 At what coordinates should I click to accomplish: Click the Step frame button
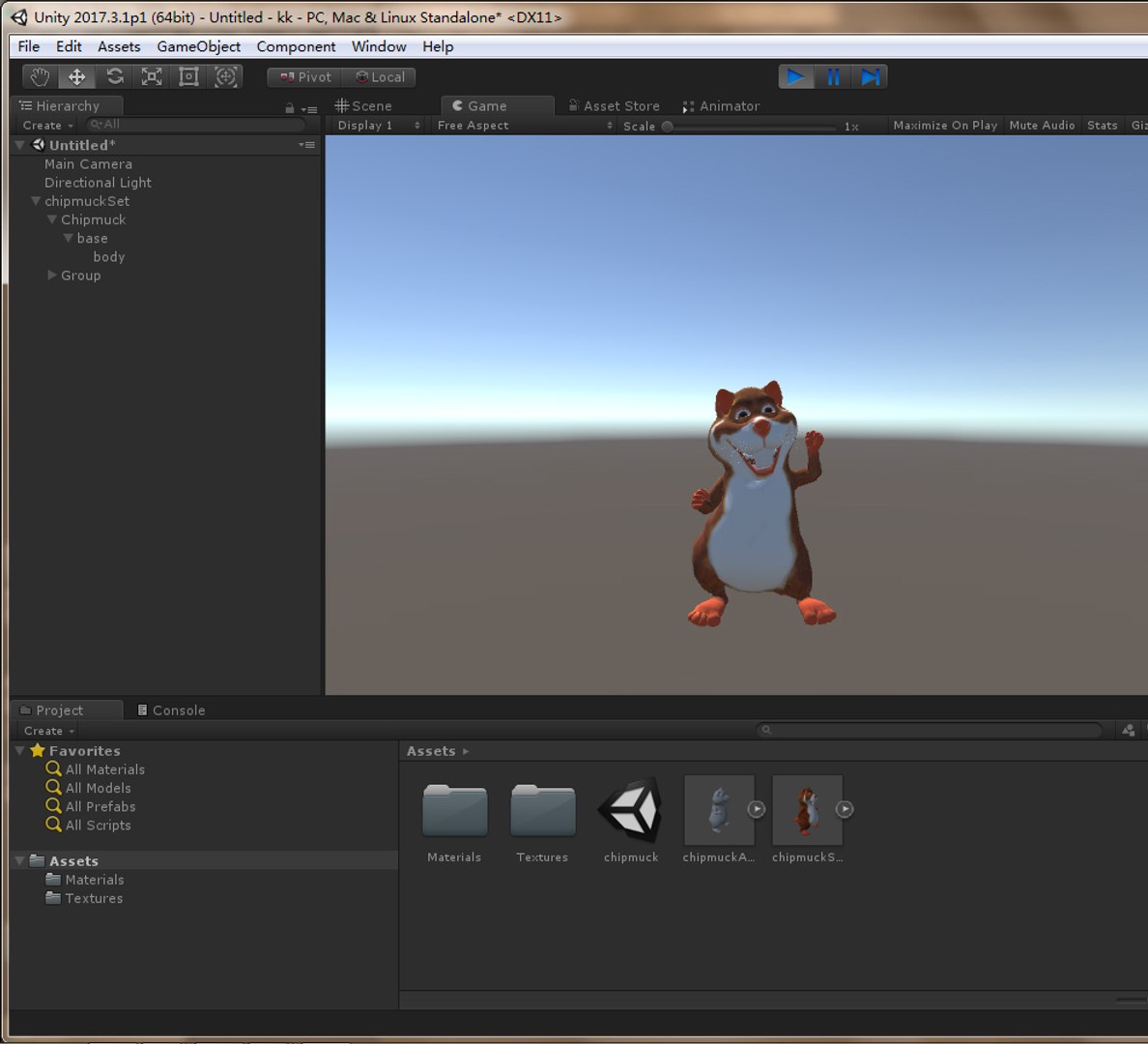point(870,77)
